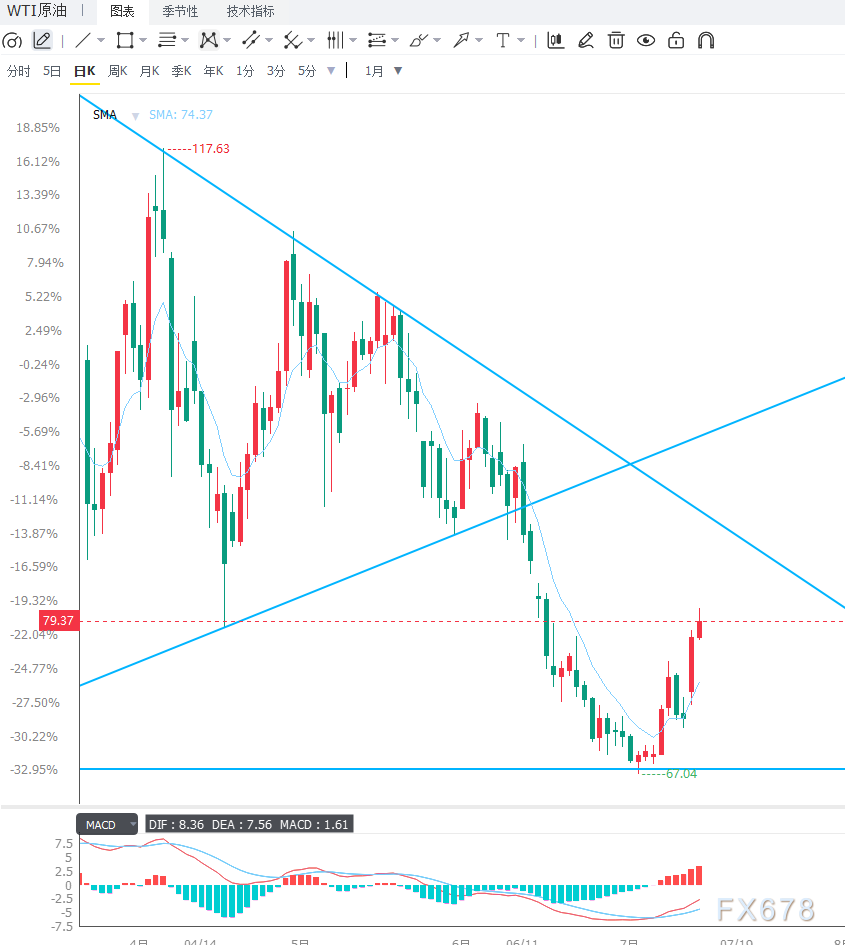Expand the text tool dropdown arrow
The width and height of the screenshot is (845, 945).
pos(521,40)
